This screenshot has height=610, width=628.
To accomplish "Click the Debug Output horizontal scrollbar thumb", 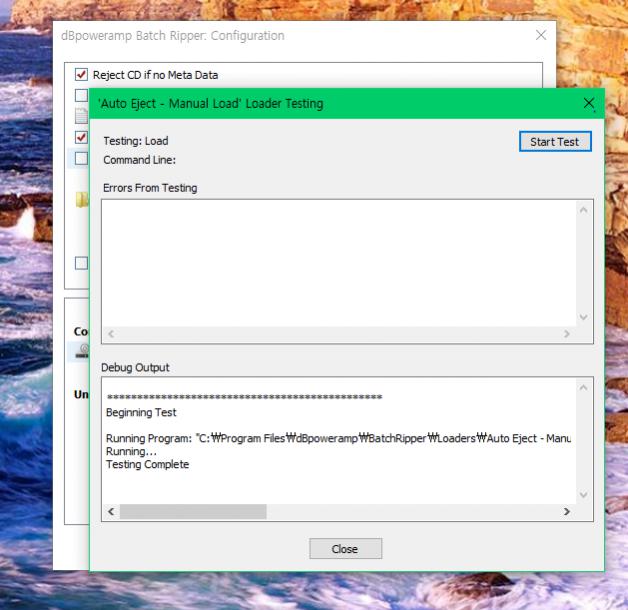I will 192,511.
